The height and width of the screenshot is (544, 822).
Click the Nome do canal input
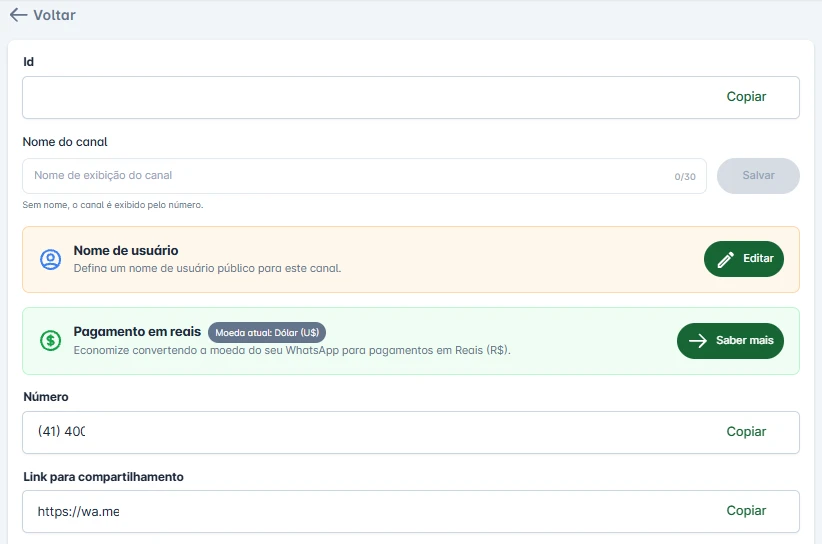coord(364,176)
